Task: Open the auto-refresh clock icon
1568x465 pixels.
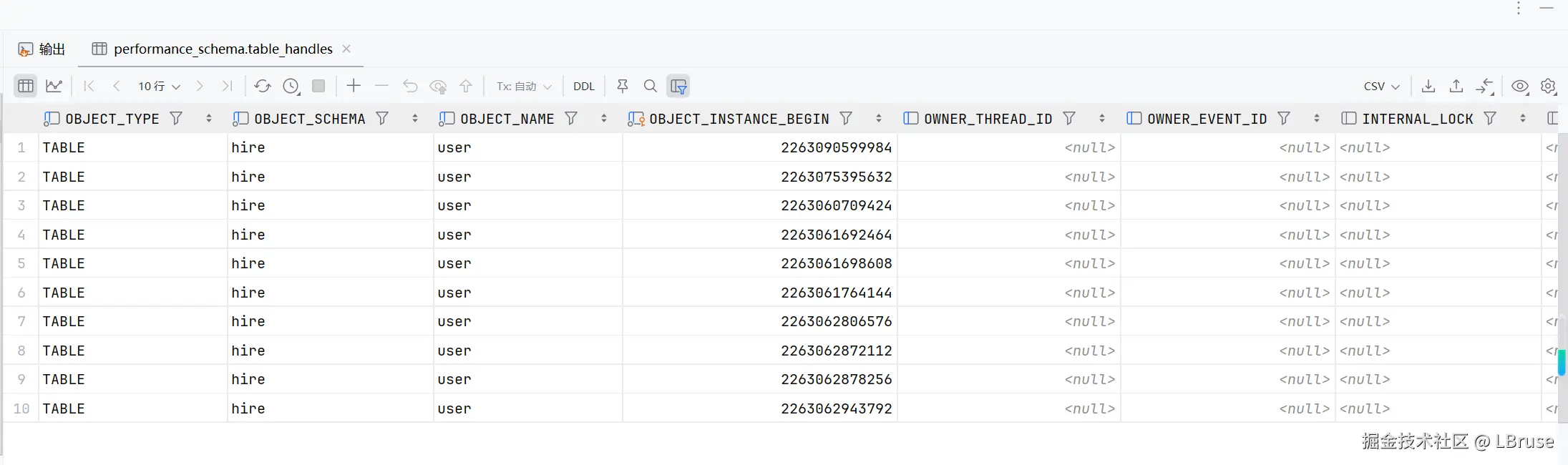Action: pos(291,86)
